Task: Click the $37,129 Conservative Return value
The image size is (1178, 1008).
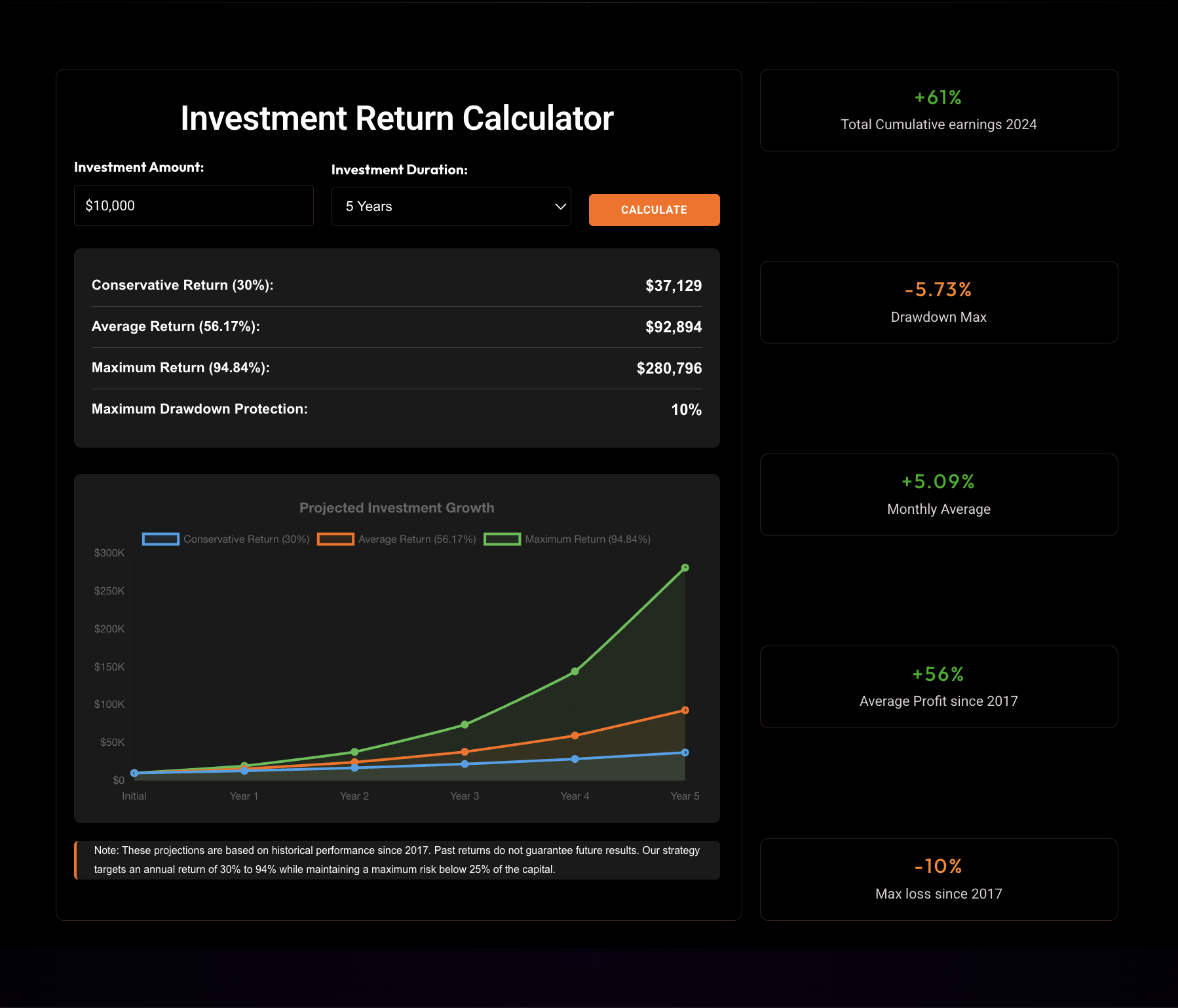Action: tap(673, 286)
